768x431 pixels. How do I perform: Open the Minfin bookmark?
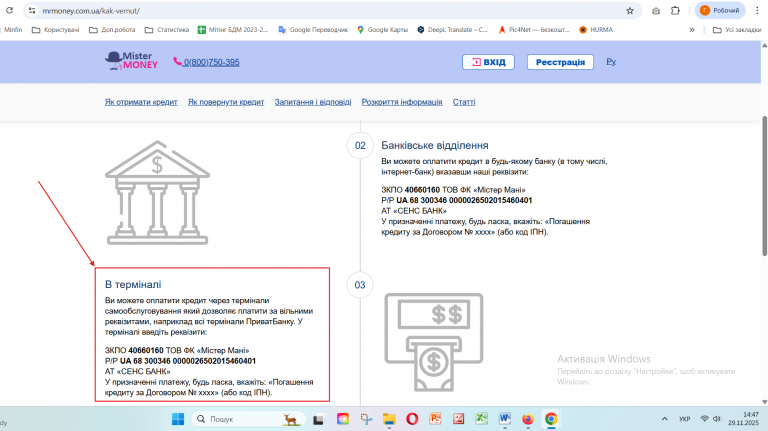click(13, 30)
